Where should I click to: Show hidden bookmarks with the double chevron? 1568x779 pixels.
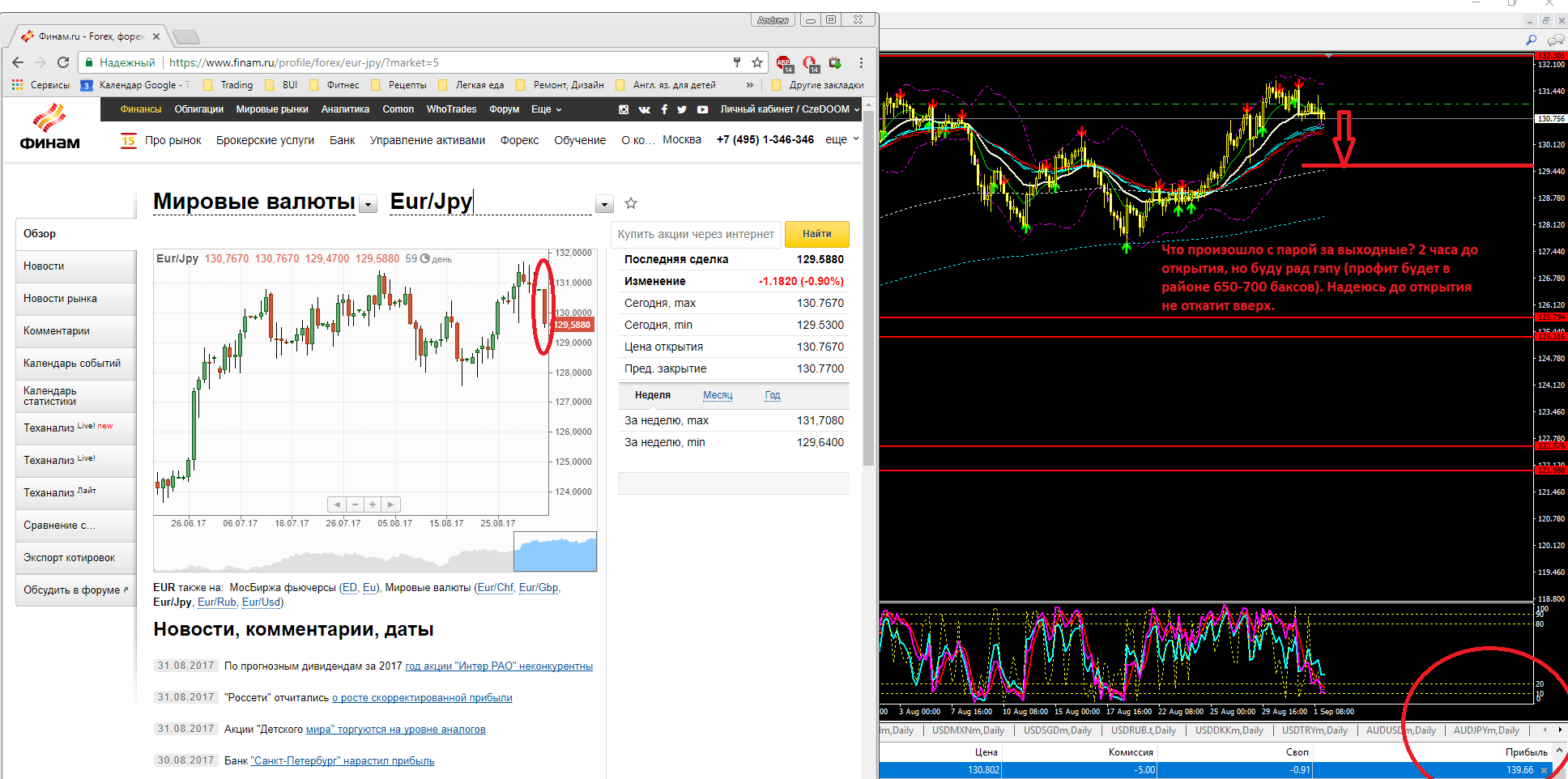click(749, 84)
